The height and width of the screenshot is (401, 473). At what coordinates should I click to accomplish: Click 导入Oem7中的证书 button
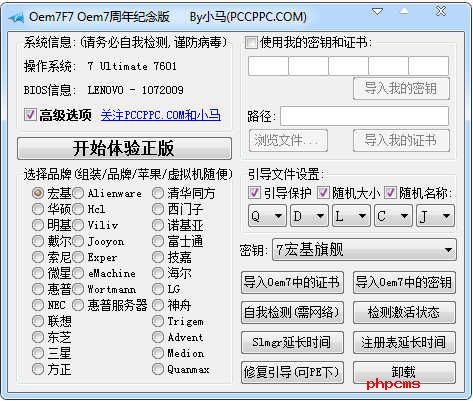point(292,282)
